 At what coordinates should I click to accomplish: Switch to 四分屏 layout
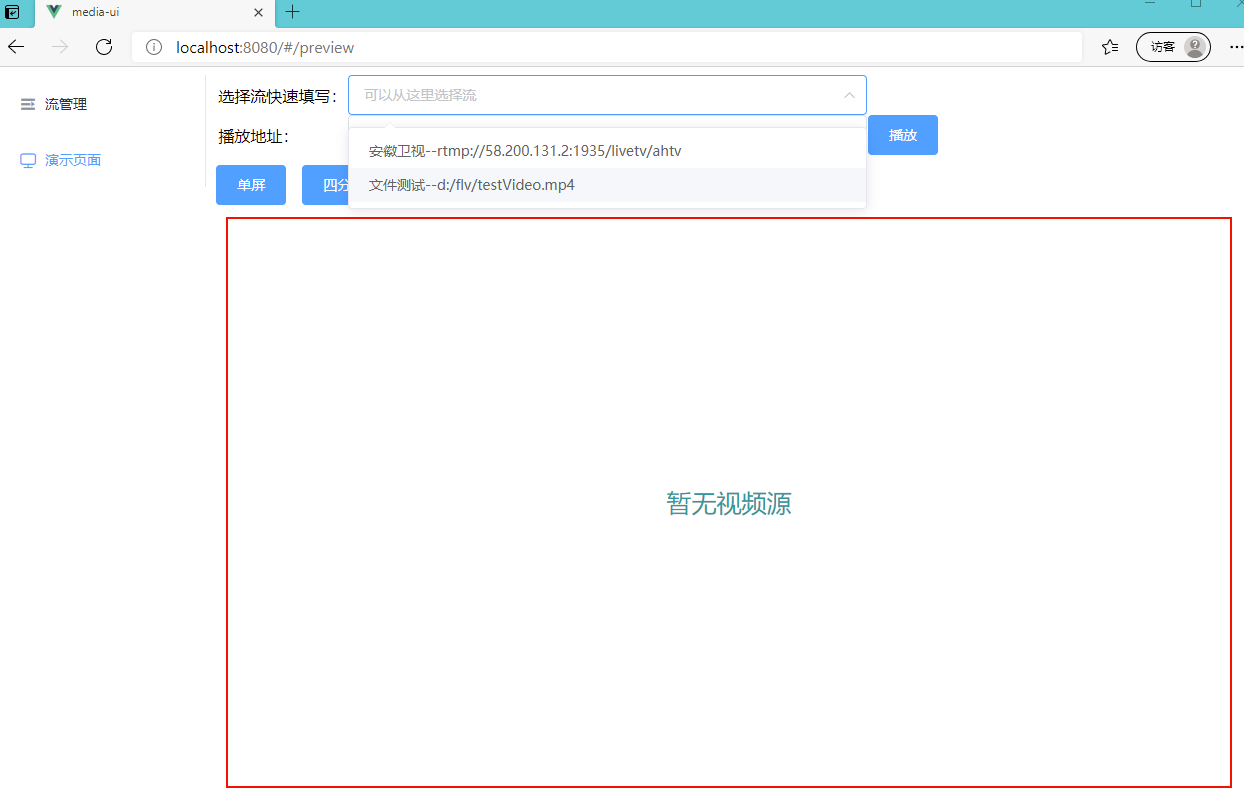tap(326, 185)
